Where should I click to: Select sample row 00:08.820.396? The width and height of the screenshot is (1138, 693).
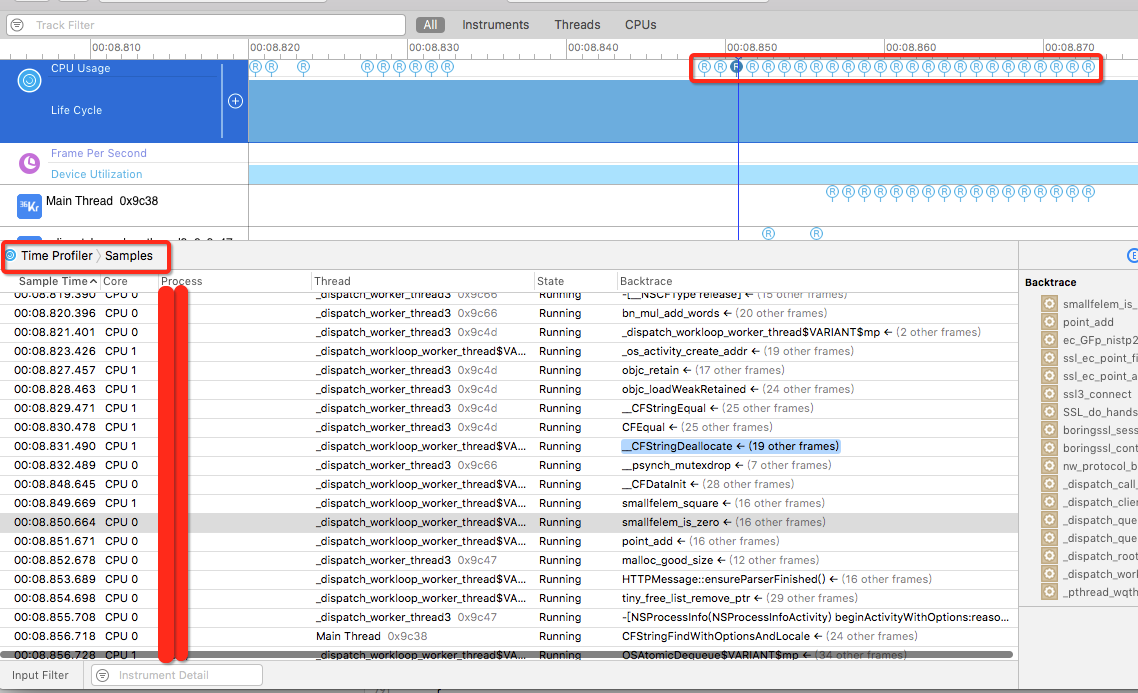click(508, 313)
